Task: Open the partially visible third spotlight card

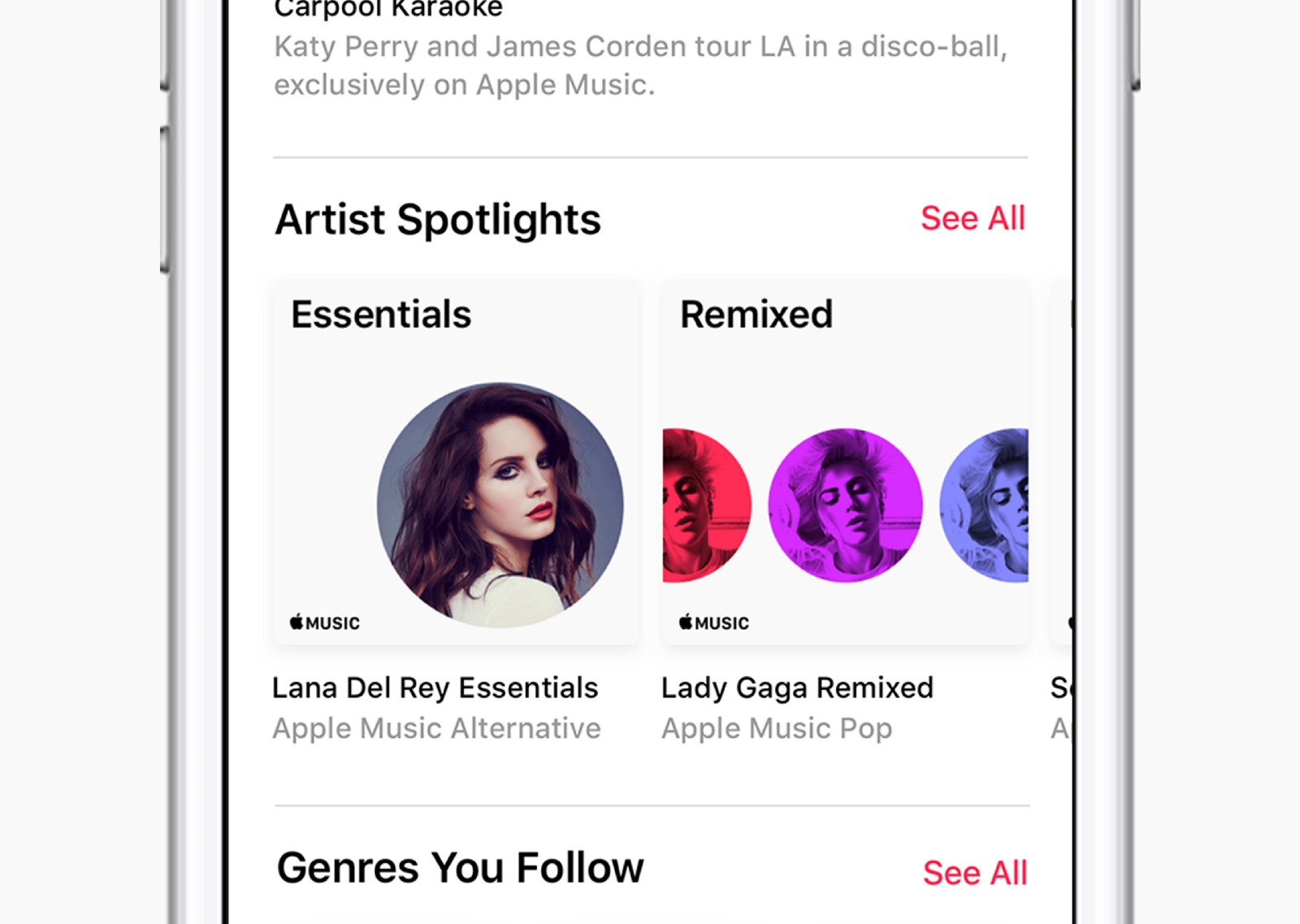Action: point(1062,463)
